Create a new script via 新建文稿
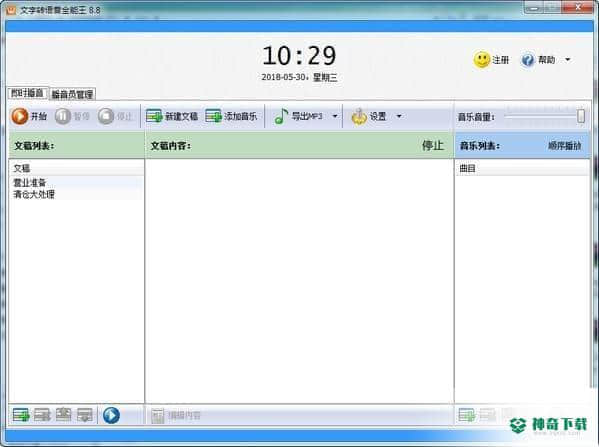This screenshot has width=599, height=447. tap(172, 116)
